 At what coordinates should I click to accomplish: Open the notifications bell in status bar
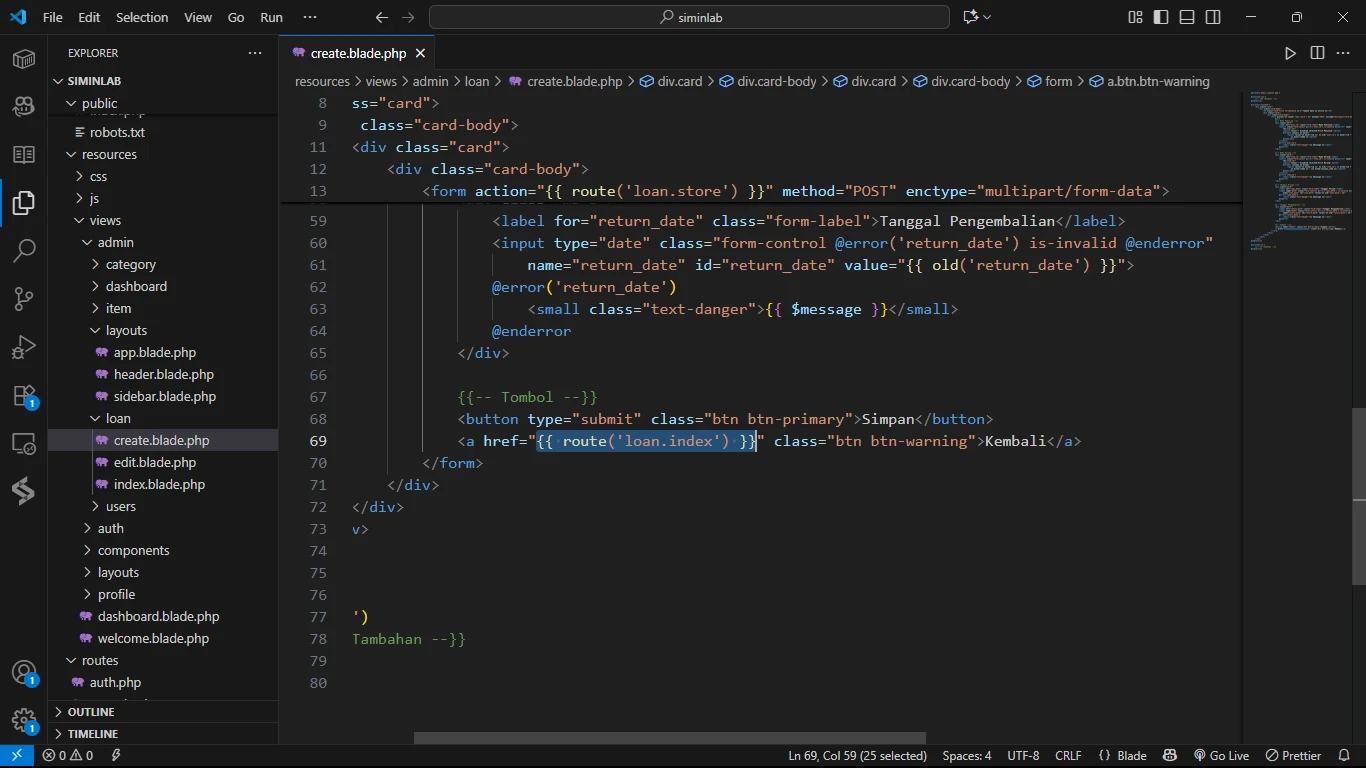coord(1343,756)
